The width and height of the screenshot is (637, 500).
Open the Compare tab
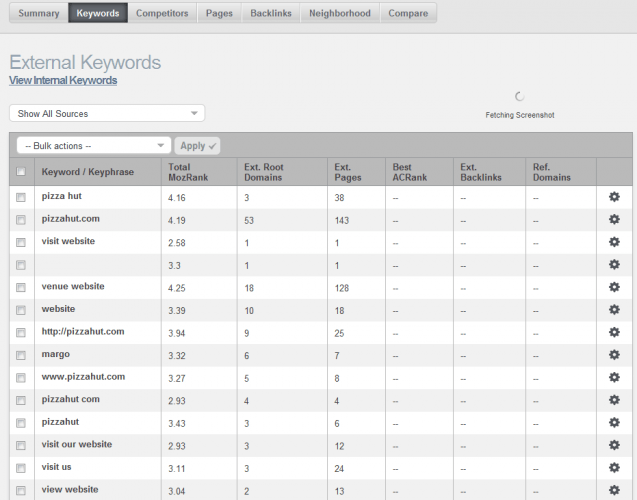pyautogui.click(x=408, y=13)
